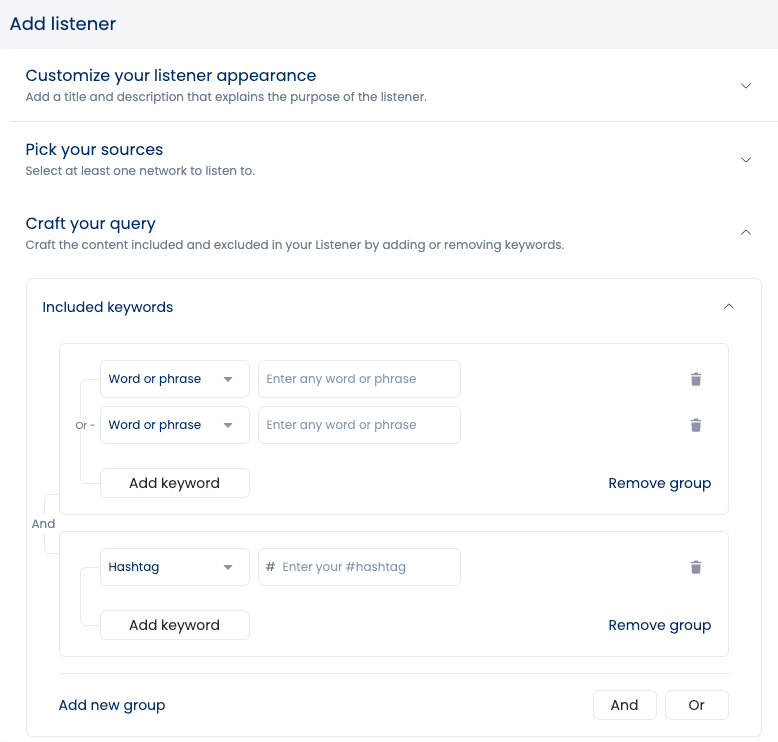This screenshot has height=742, width=778.
Task: Focus the 'Enter your #hashtag' input
Action: point(366,567)
